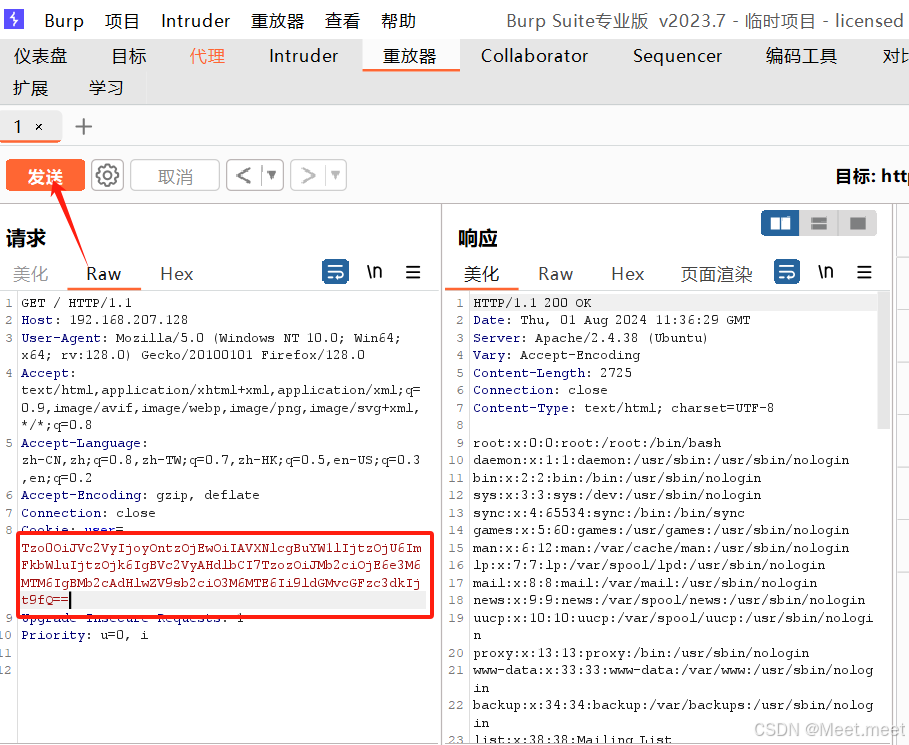Viewport: 909px width, 745px height.
Task: Click the Connection: close request header
Action: 88,513
